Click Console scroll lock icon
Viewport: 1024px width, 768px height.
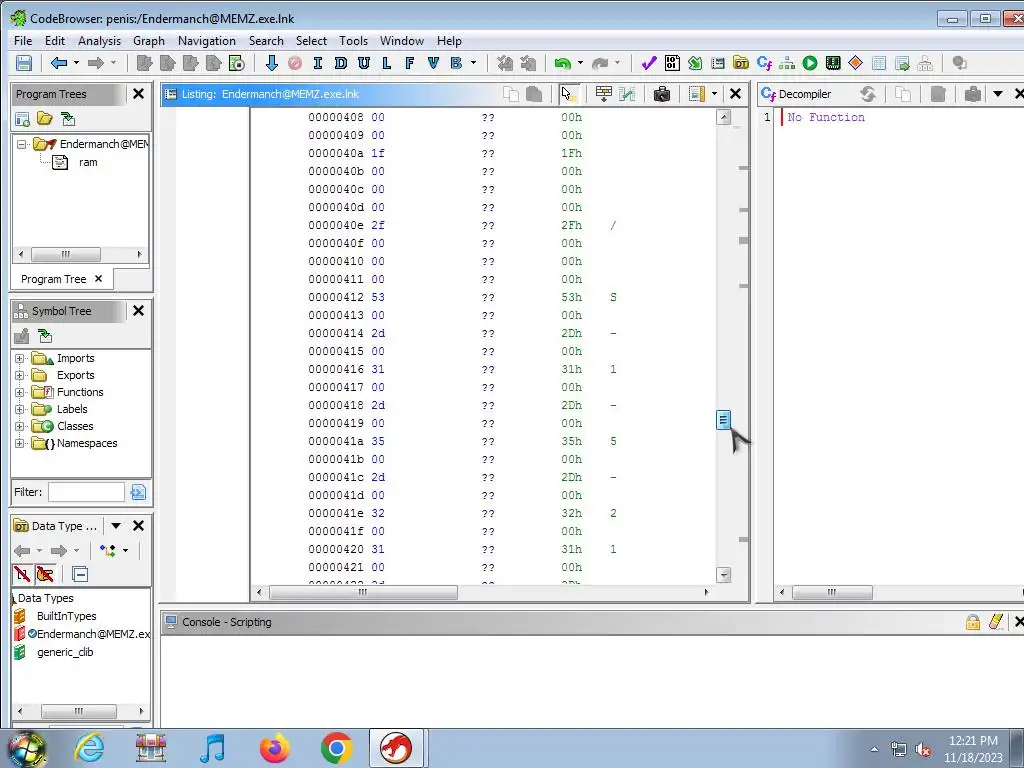click(972, 622)
